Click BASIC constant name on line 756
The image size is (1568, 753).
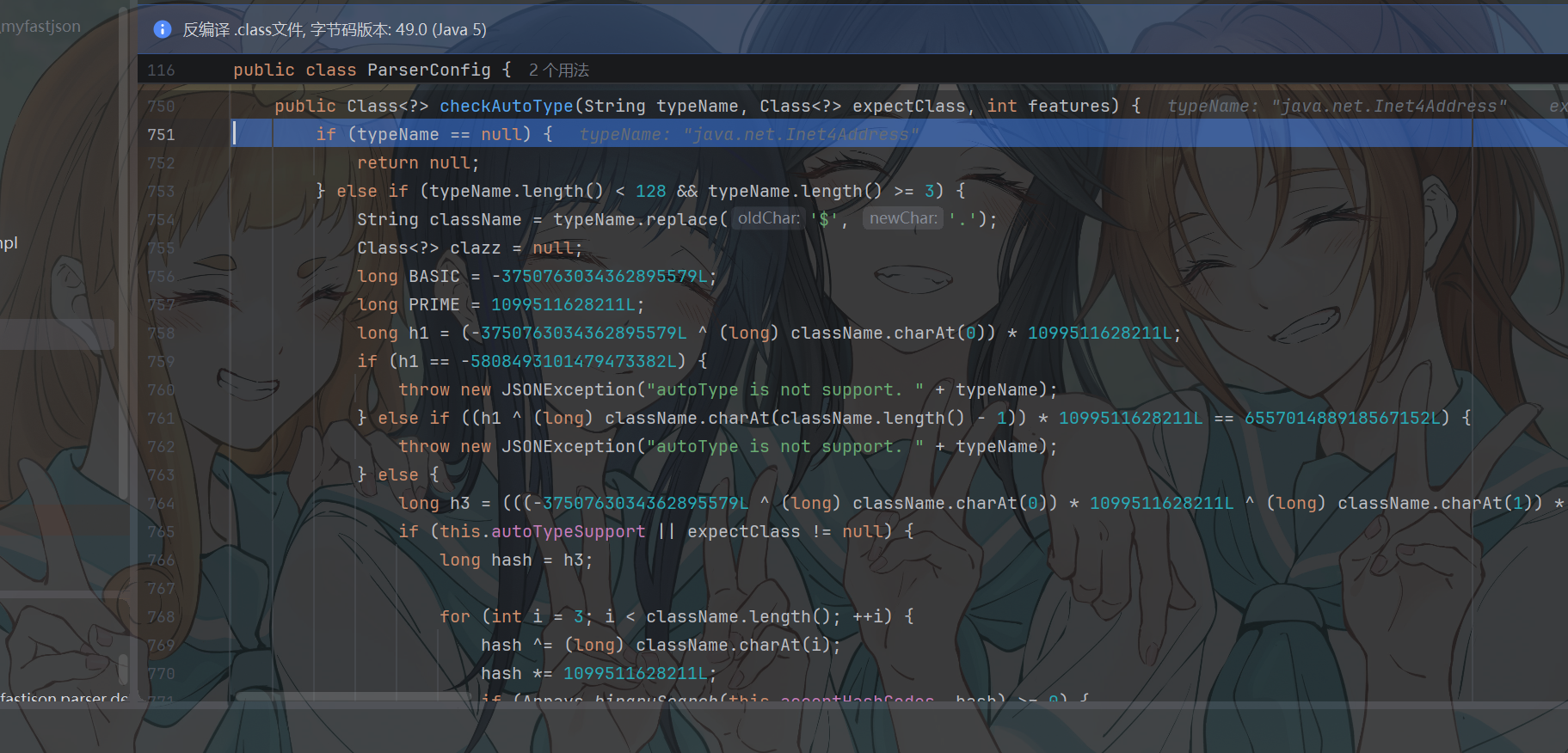coord(434,277)
